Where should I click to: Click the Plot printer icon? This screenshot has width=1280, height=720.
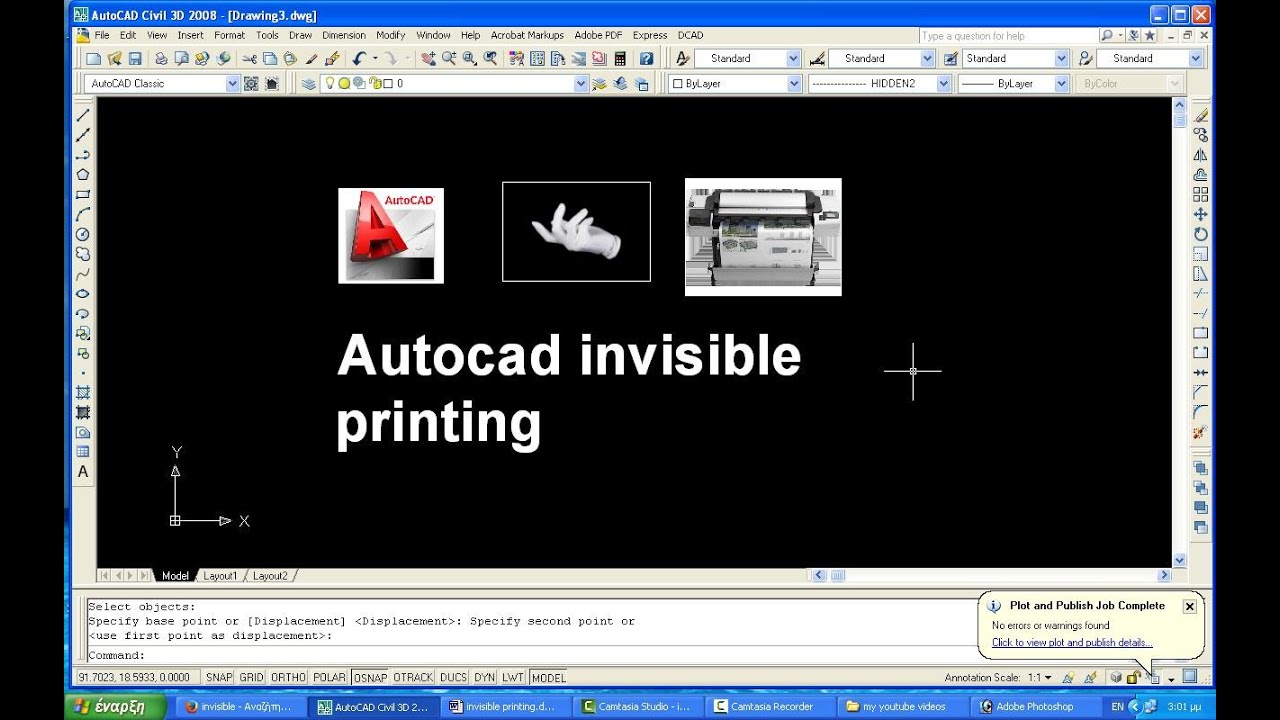(161, 59)
